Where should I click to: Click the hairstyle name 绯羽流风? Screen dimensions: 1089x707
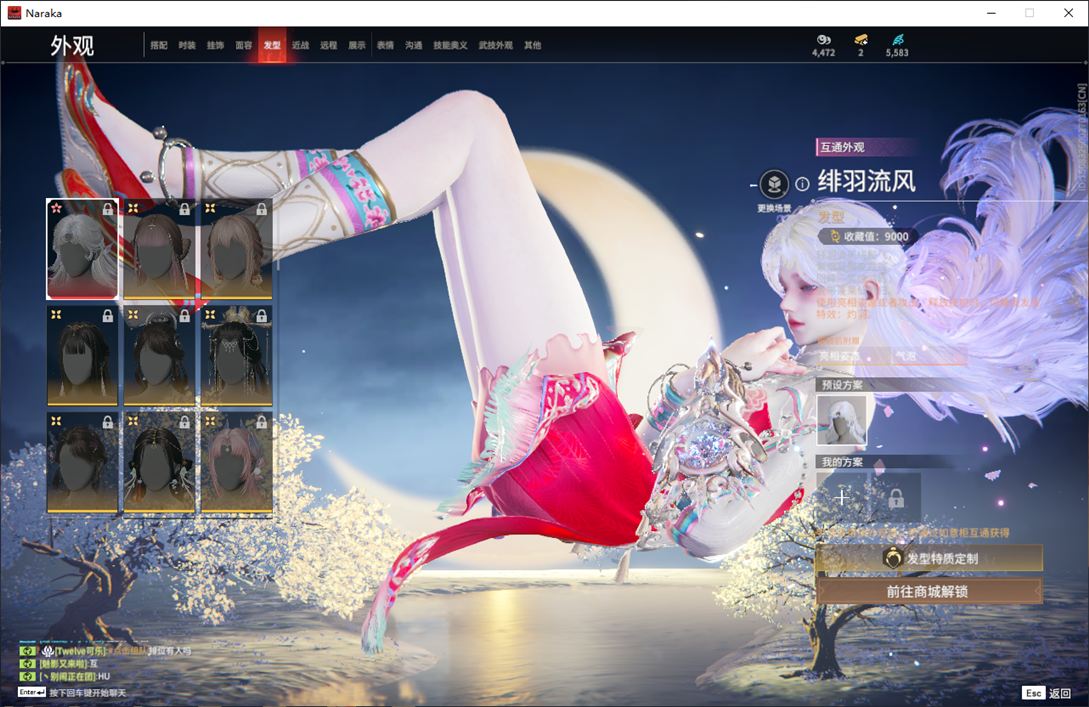(x=866, y=181)
